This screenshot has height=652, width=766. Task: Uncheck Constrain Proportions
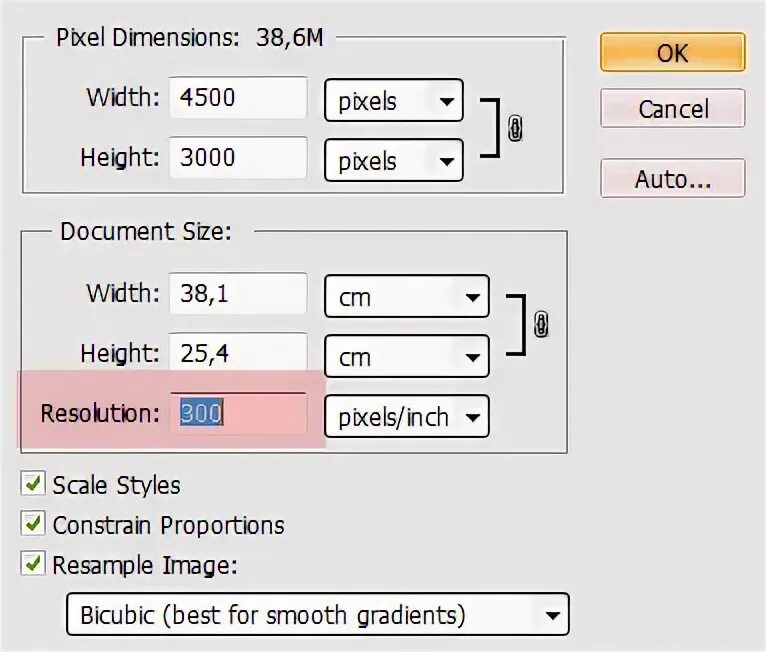tap(34, 524)
